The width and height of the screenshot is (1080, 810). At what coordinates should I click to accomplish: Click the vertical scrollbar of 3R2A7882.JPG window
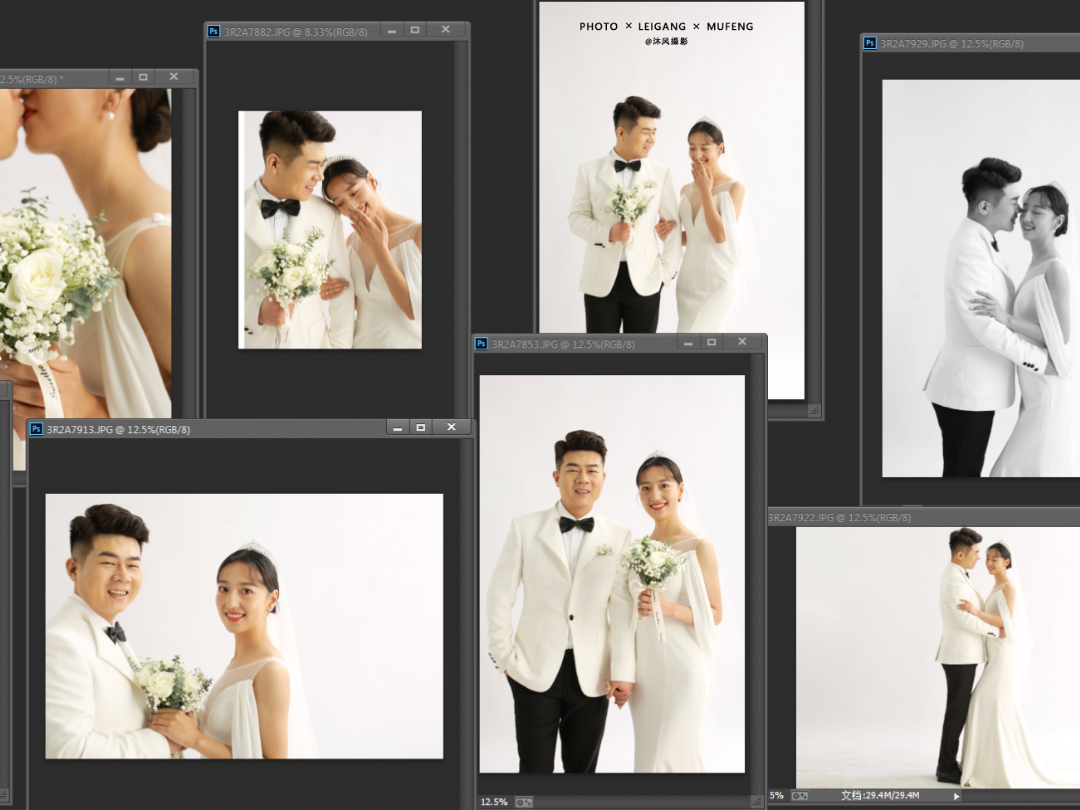pyautogui.click(x=459, y=229)
